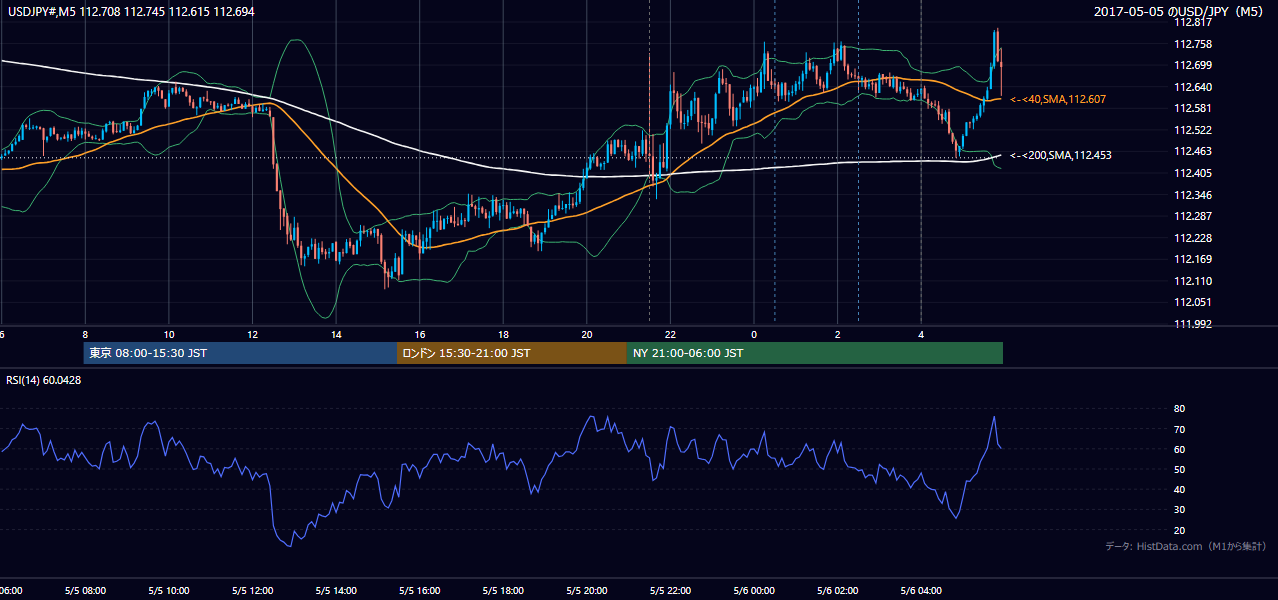
Task: Select the ロンドン 15:30-21:00 JST session bar
Action: pos(512,353)
